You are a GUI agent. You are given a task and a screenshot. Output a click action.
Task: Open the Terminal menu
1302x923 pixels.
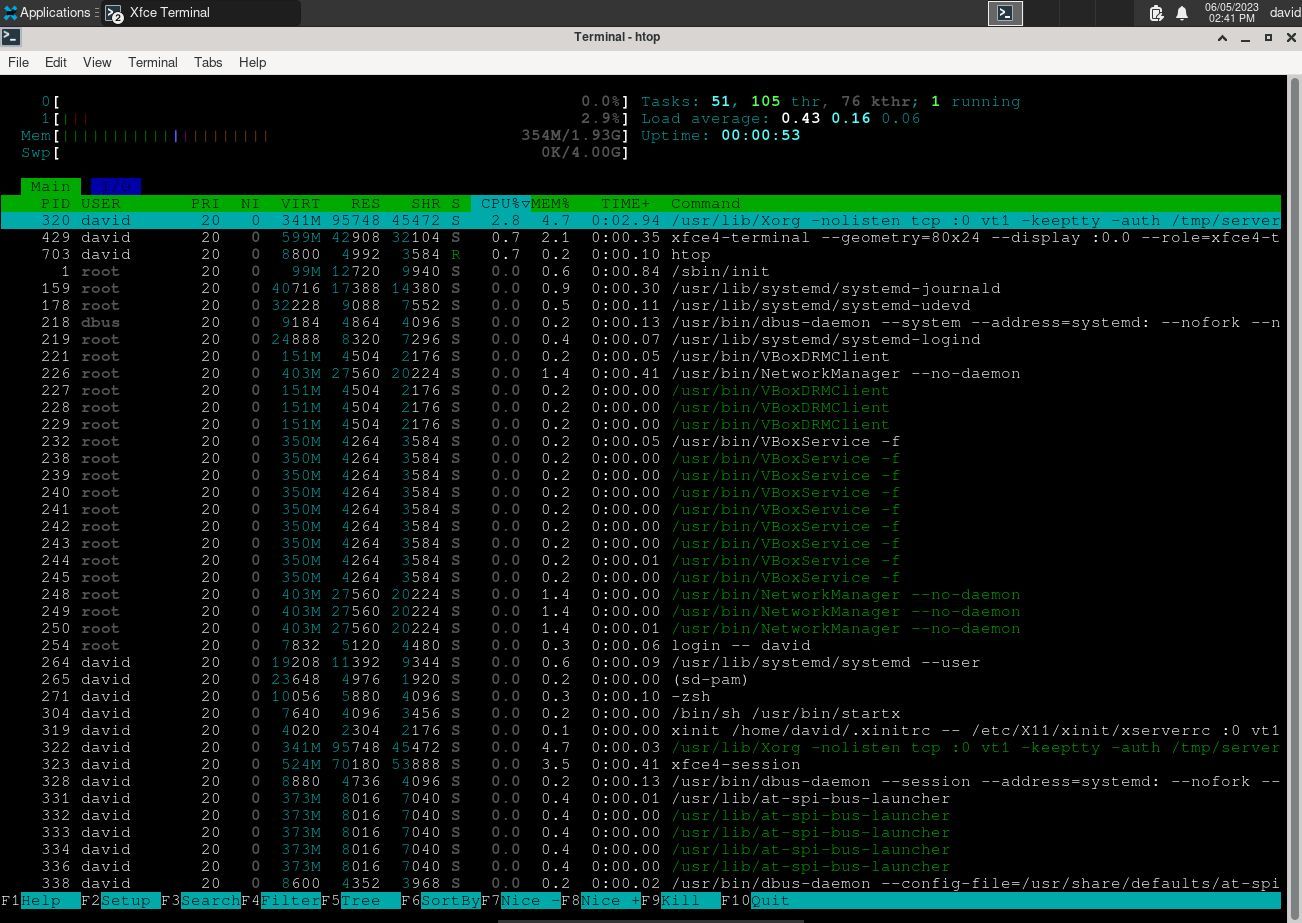pyautogui.click(x=153, y=62)
